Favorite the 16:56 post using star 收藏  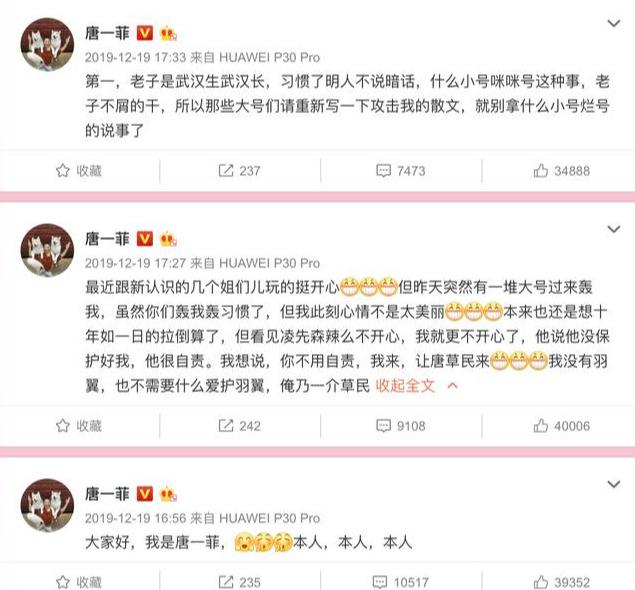79,582
